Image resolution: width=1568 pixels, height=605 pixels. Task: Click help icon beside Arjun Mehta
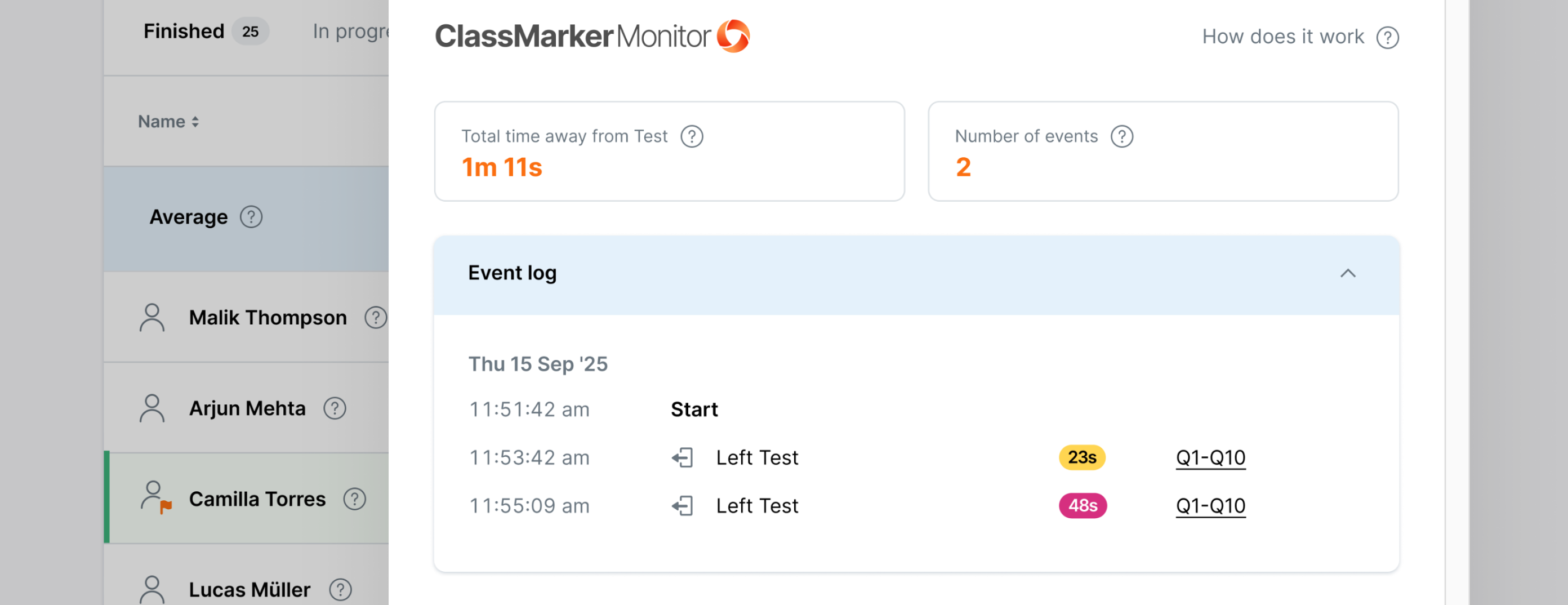pos(334,408)
